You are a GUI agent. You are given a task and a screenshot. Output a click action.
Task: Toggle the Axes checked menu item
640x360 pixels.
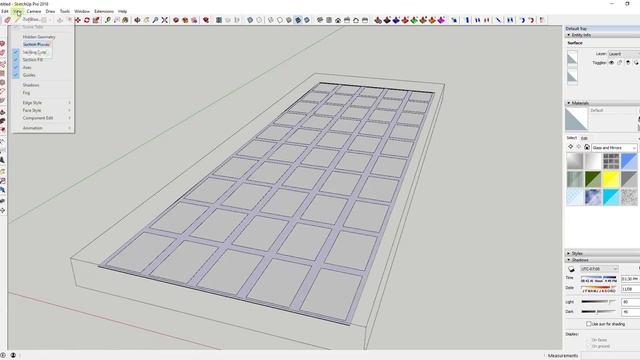[x=27, y=67]
